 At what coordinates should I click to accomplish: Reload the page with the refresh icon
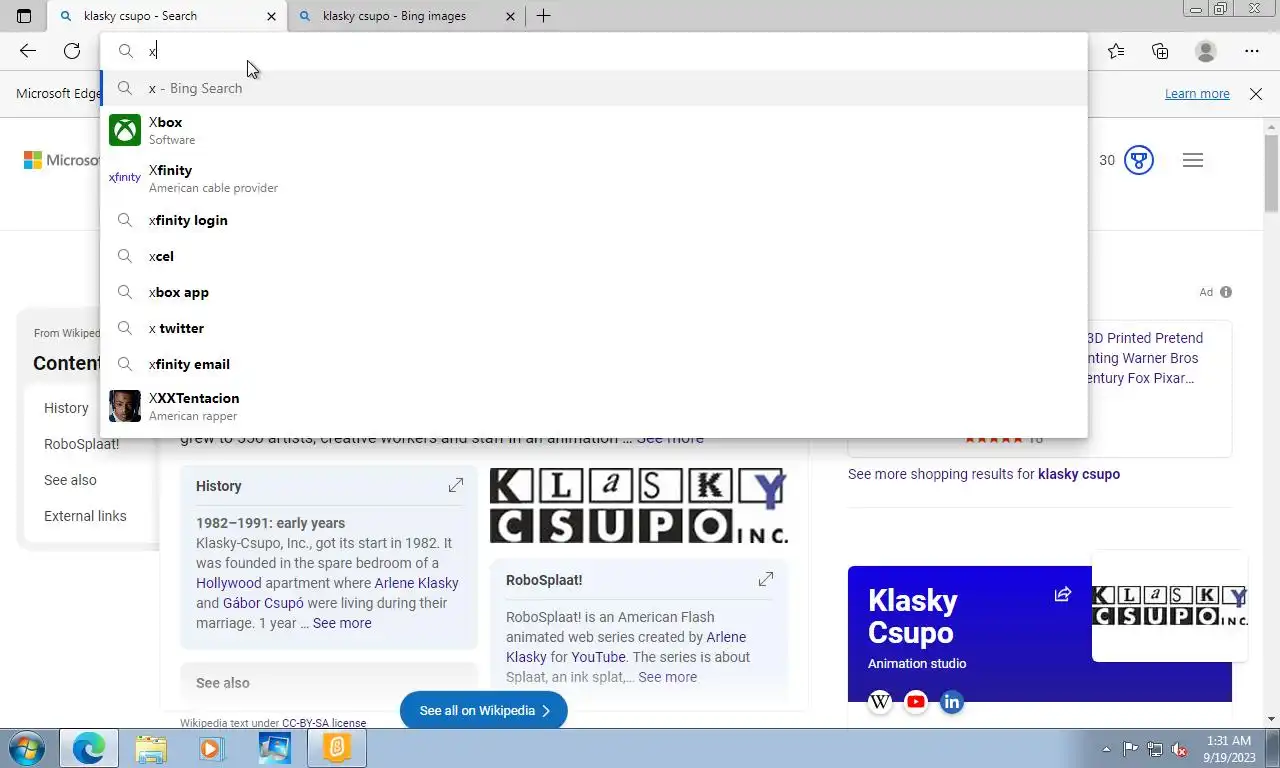coord(72,51)
